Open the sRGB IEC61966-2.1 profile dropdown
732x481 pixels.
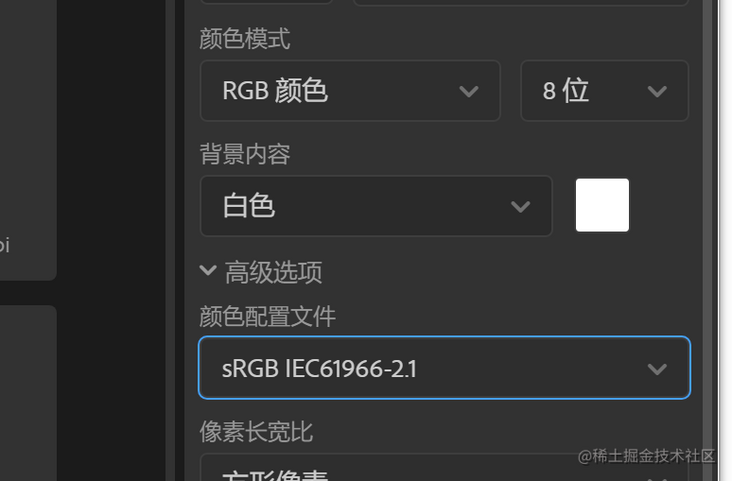coord(444,368)
